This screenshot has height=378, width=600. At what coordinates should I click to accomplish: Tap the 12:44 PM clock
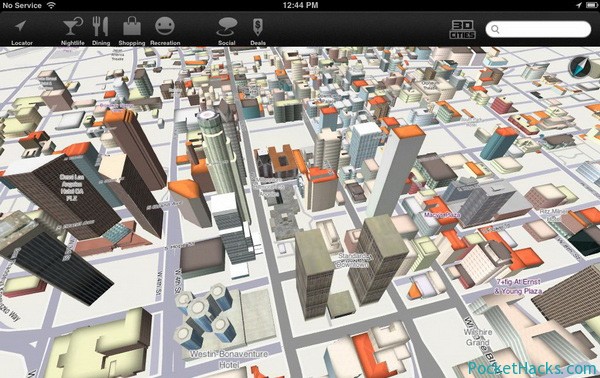point(300,5)
